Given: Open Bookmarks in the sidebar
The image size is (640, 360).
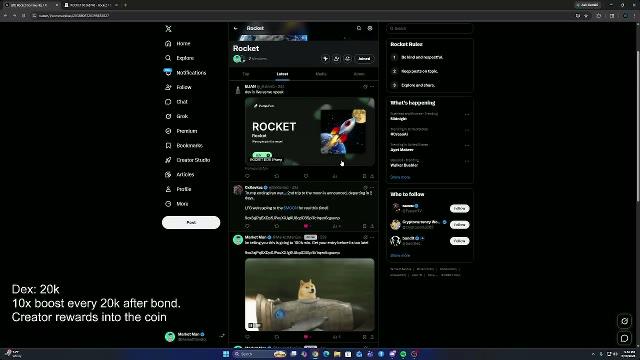Looking at the screenshot, I should click(184, 145).
